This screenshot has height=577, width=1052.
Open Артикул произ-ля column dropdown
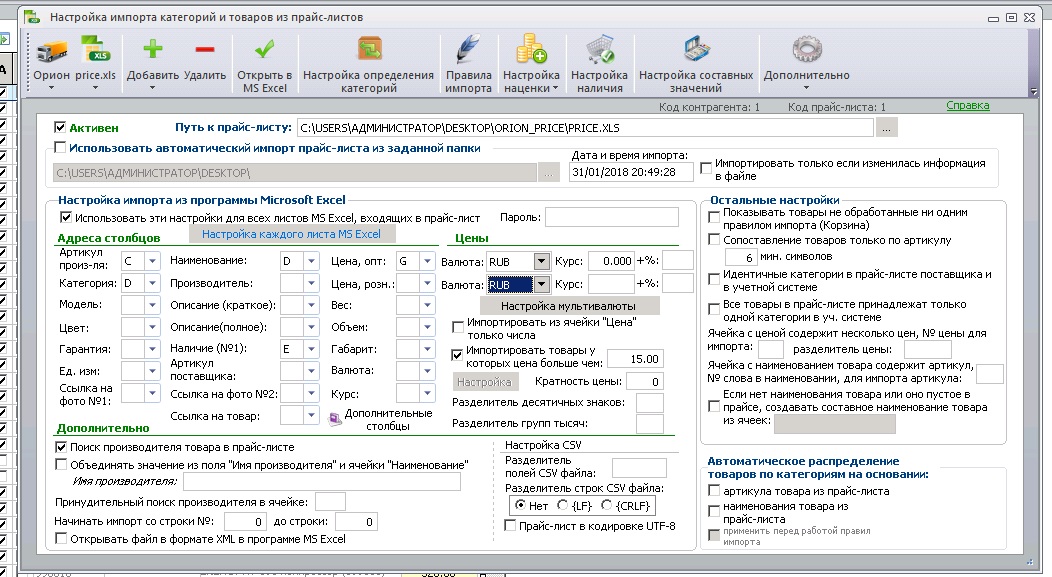[152, 261]
